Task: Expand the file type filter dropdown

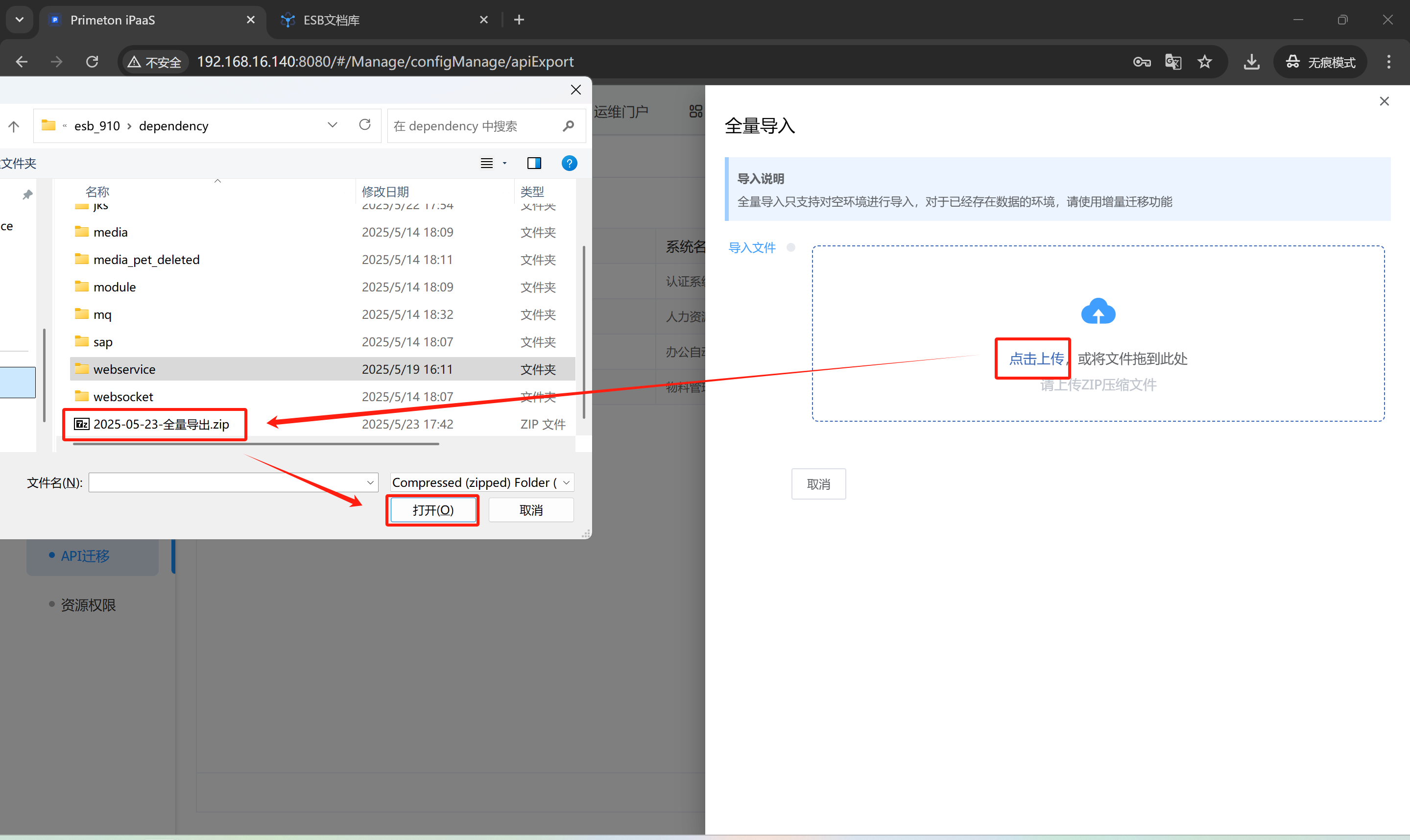Action: [x=566, y=483]
